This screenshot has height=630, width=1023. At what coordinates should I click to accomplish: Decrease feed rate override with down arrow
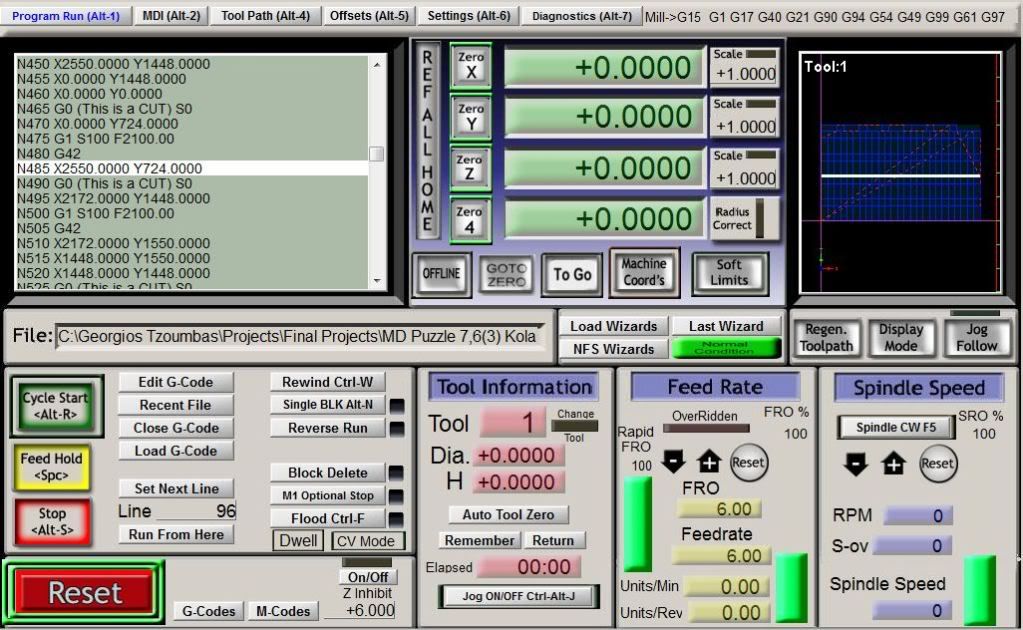coord(674,461)
